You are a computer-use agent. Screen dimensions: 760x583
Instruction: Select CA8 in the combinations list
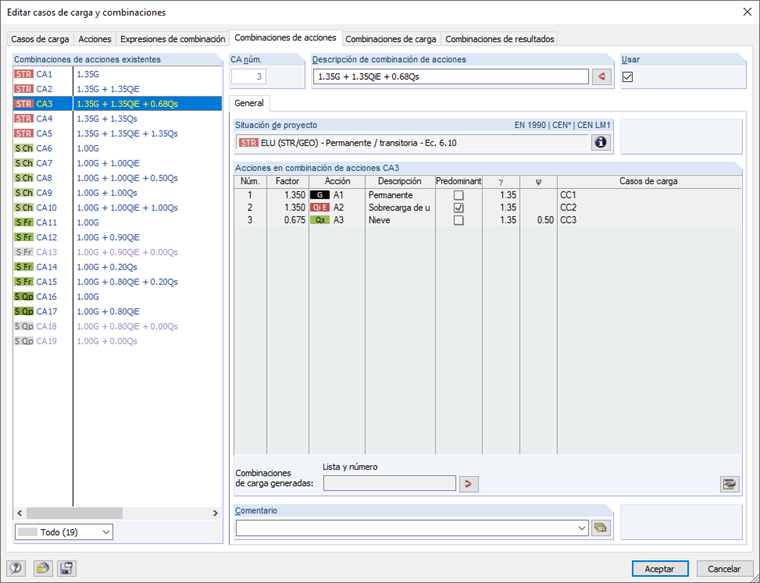(118, 178)
